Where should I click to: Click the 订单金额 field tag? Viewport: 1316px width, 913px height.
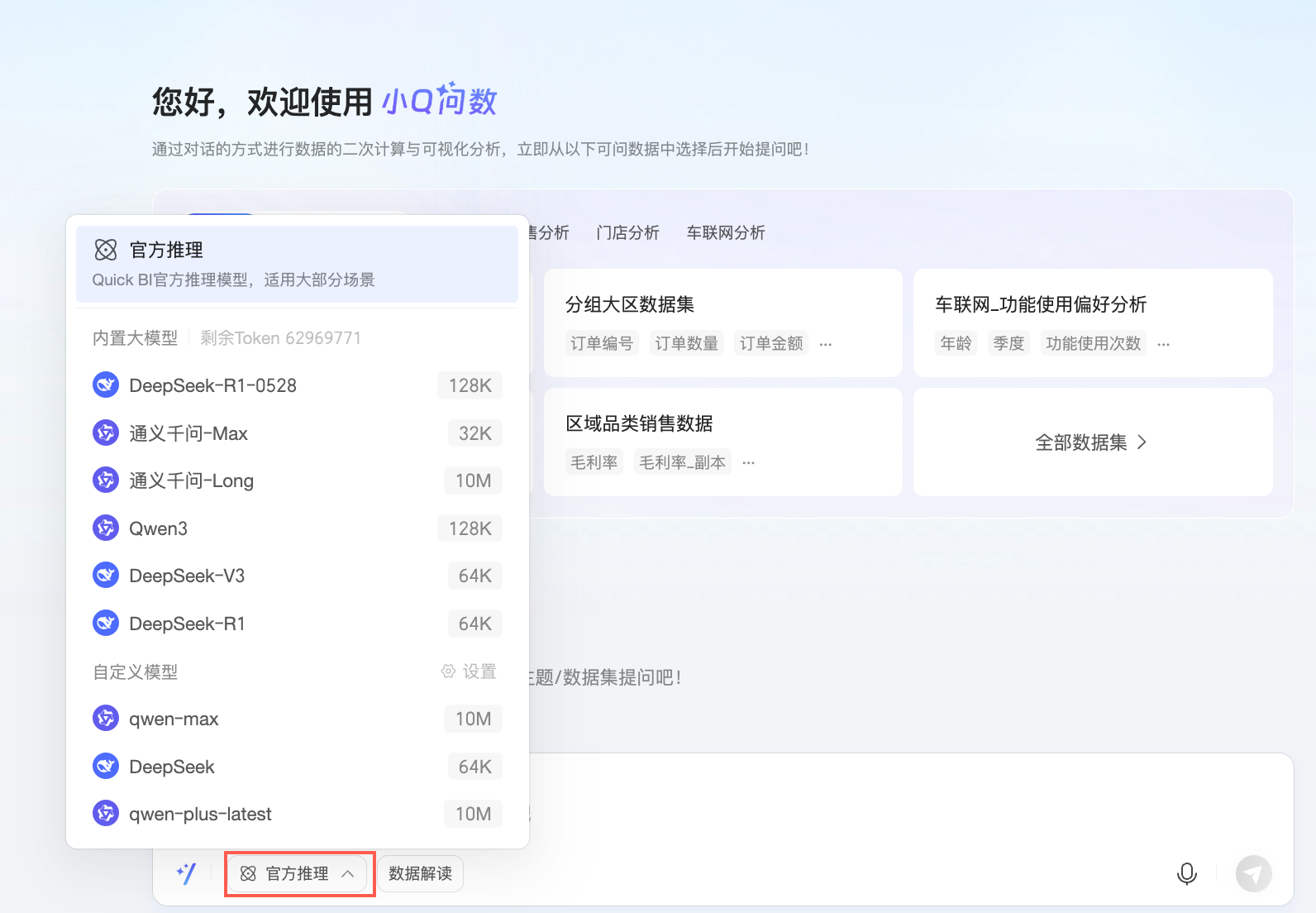pos(771,343)
